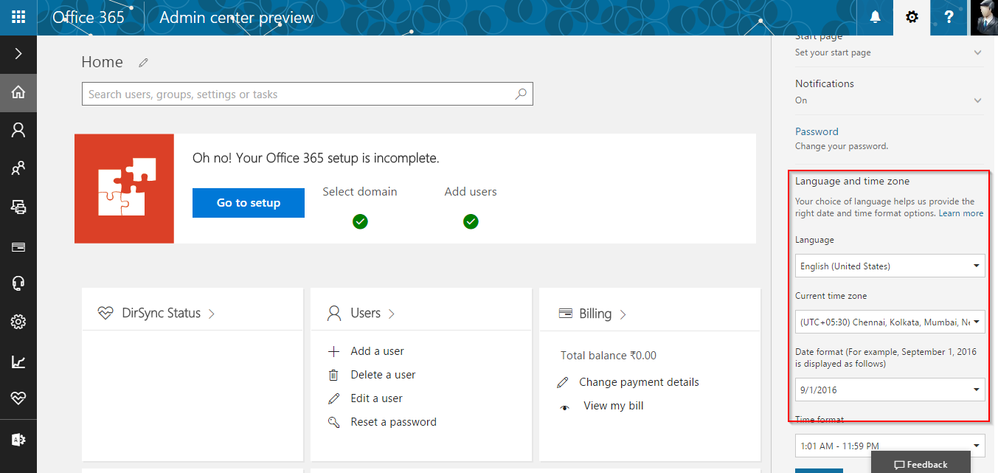Screen dimensions: 998x473
Task: Open the help question mark icon
Action: tap(948, 17)
